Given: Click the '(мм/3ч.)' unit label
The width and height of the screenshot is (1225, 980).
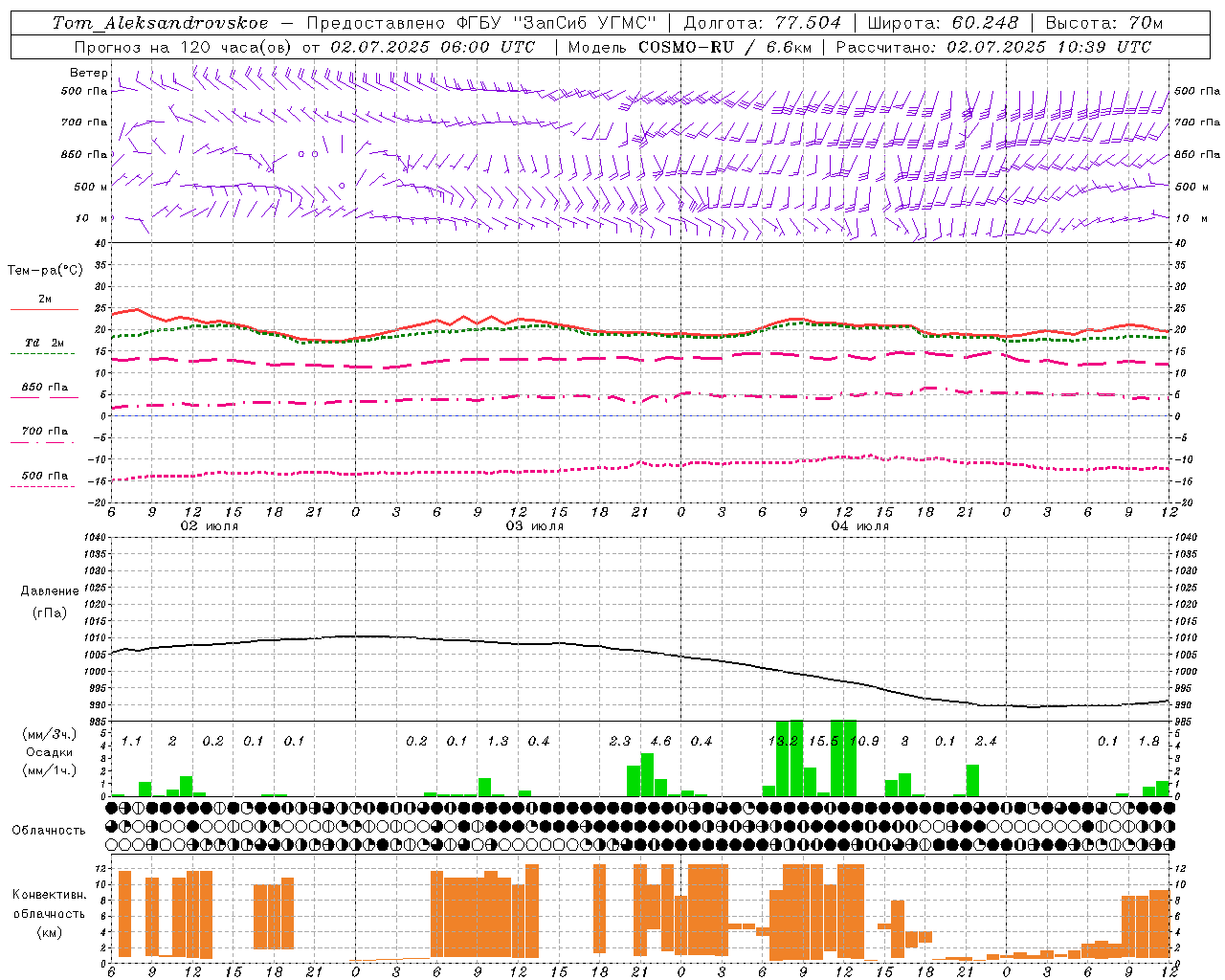Looking at the screenshot, I should [49, 734].
